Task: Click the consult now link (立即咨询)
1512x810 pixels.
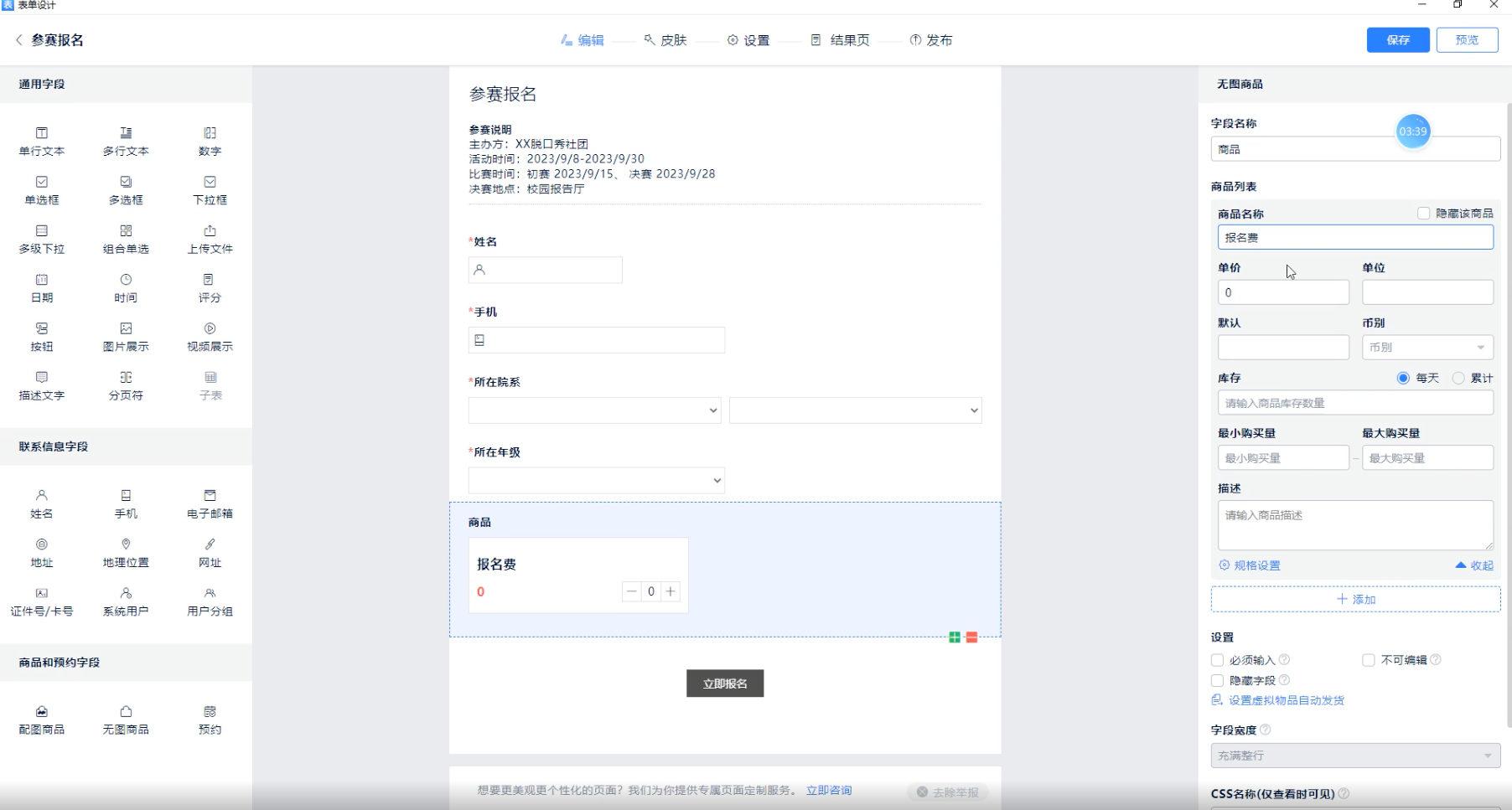Action: click(x=828, y=791)
